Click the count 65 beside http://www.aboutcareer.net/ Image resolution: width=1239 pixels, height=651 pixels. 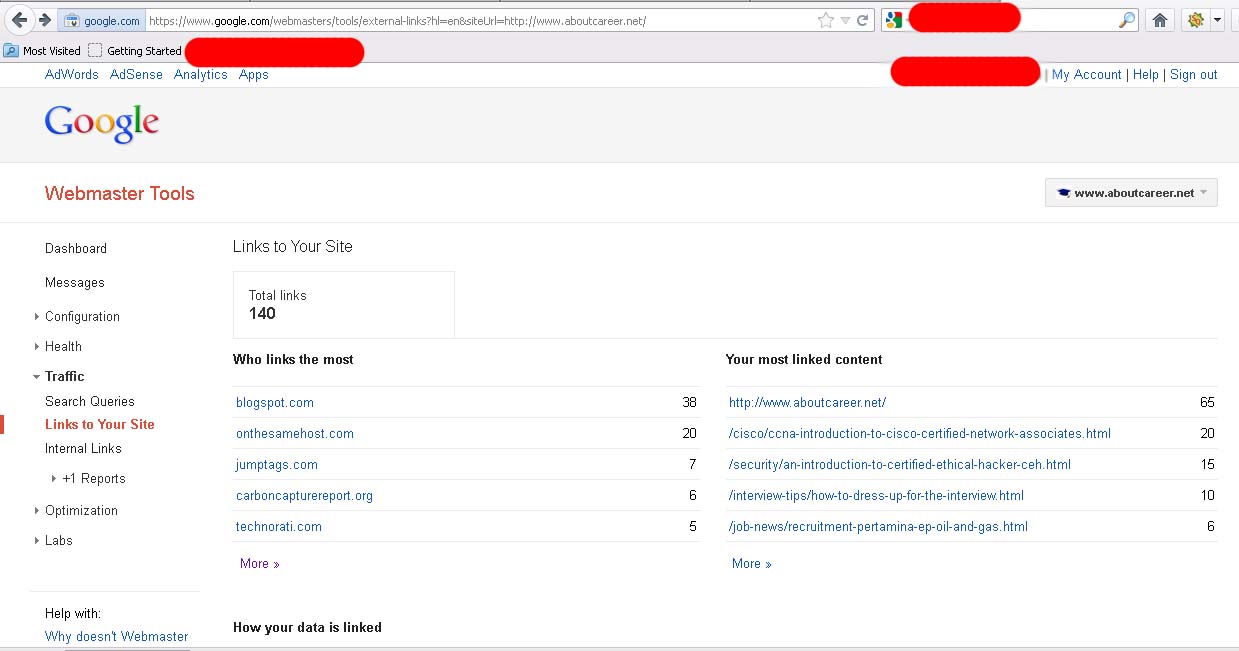1208,403
